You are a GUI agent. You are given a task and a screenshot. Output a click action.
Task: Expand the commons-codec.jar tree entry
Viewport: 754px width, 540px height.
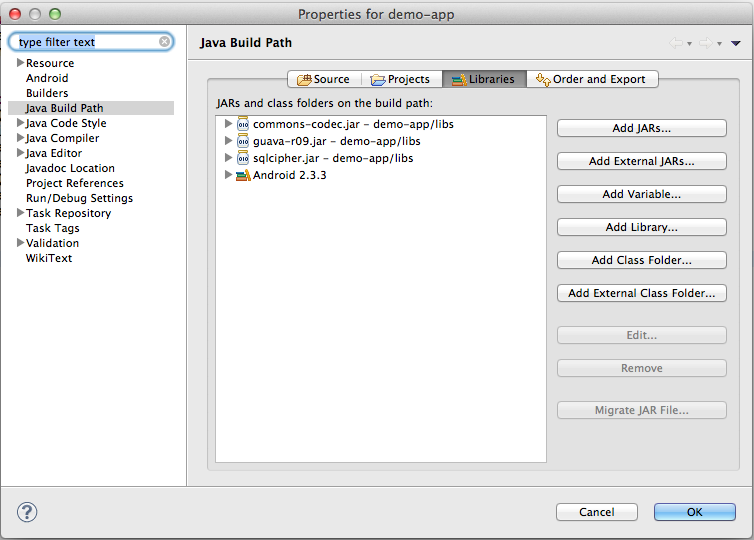pyautogui.click(x=228, y=124)
